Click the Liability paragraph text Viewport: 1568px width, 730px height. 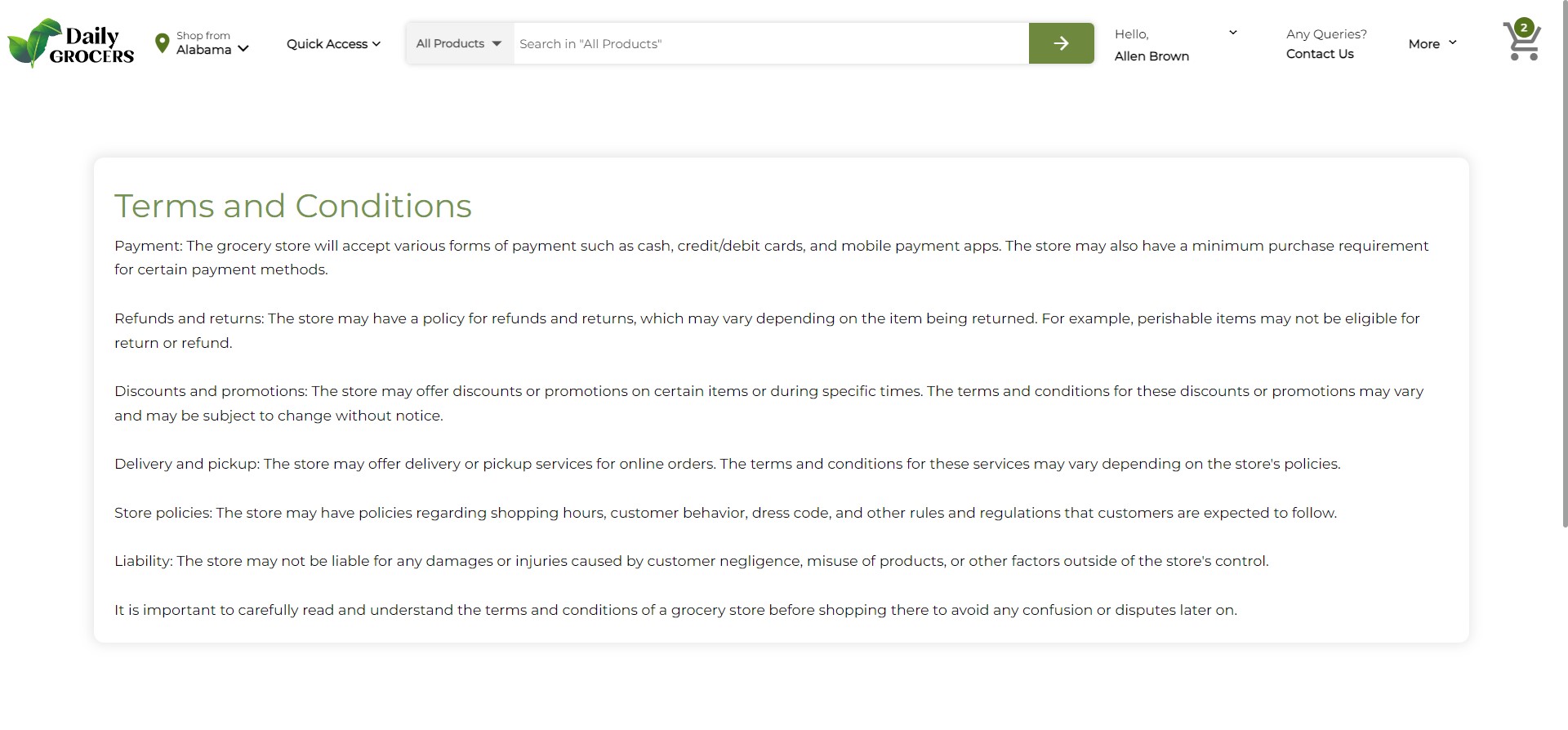[x=691, y=562]
